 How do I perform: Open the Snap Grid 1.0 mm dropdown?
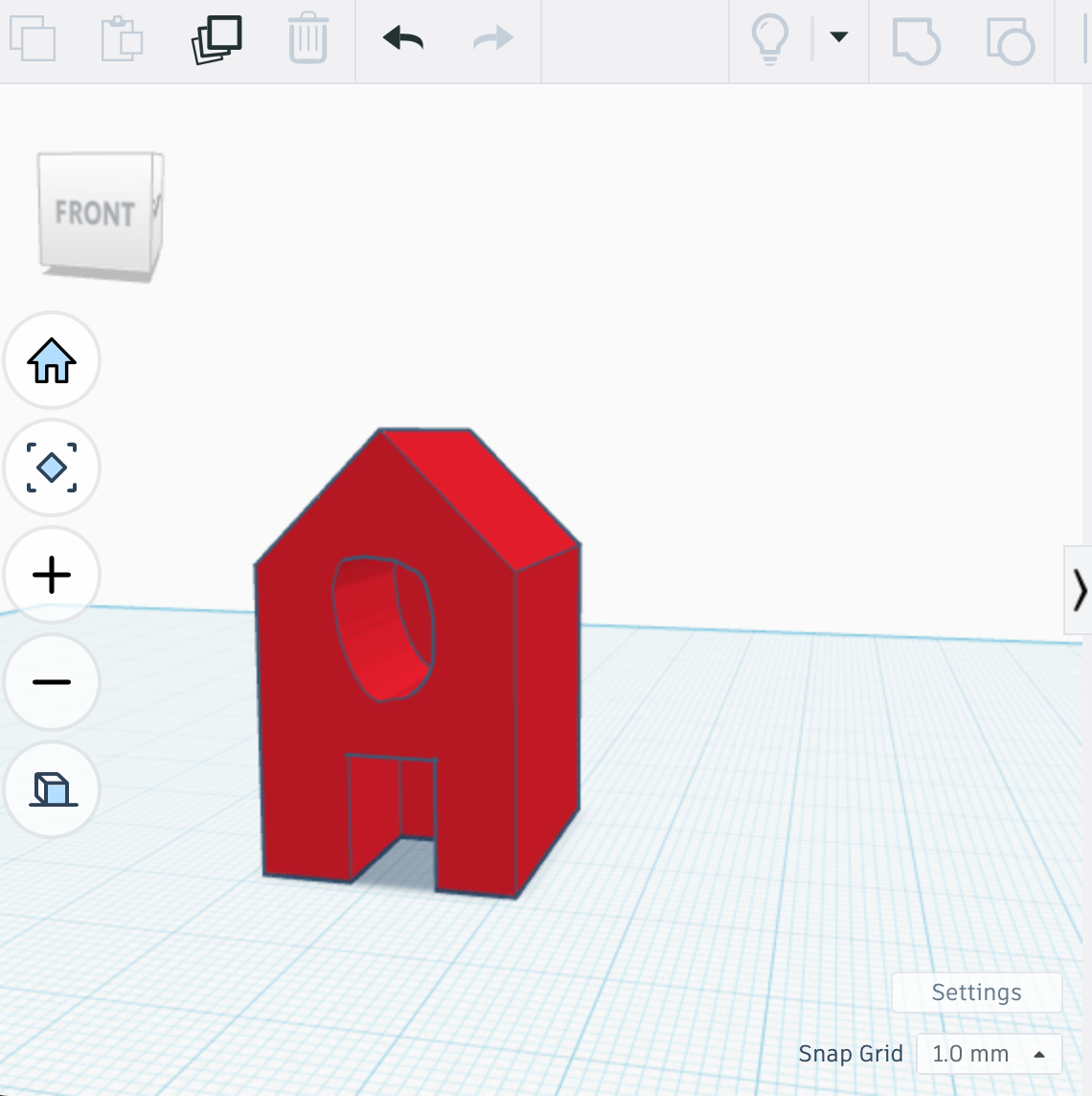[989, 1053]
